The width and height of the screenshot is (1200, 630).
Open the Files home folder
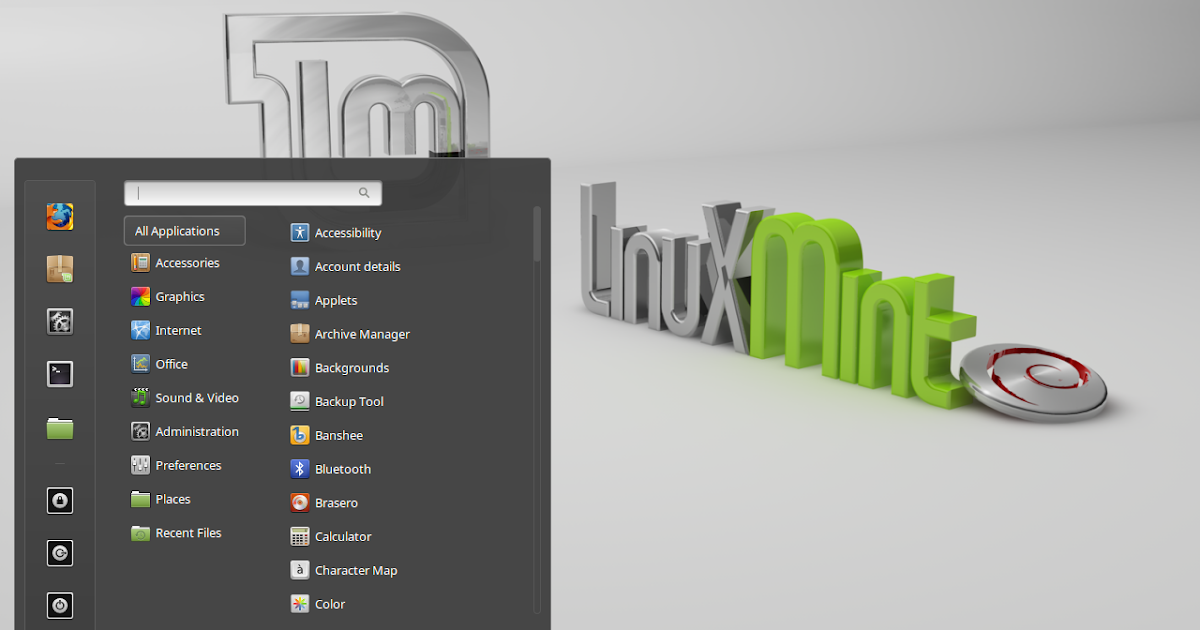pyautogui.click(x=59, y=426)
